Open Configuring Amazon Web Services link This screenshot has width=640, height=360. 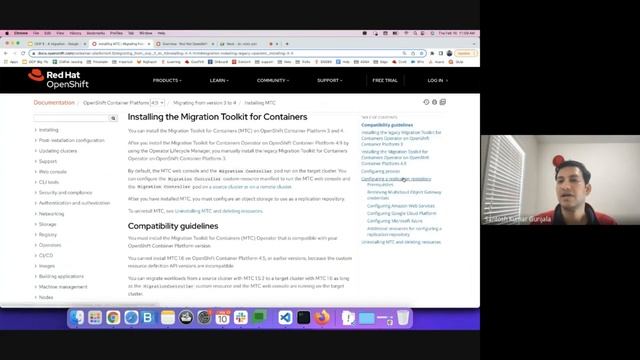pos(400,206)
